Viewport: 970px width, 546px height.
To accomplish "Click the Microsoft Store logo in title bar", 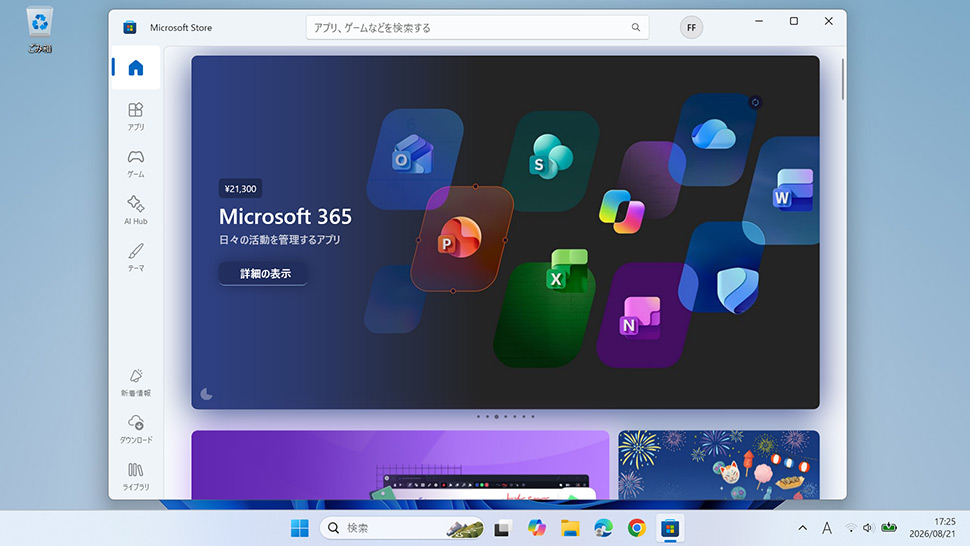I will point(129,27).
